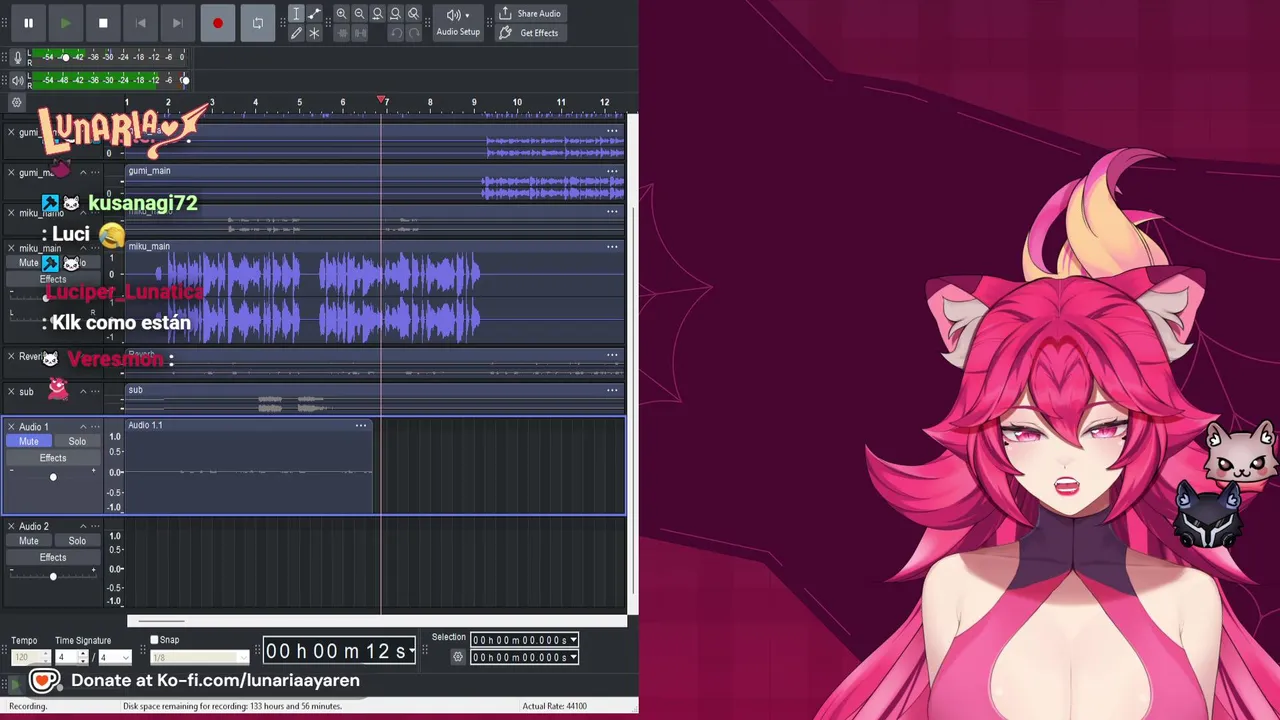Fit selection to width zoom icon
Screen dimensions: 1280x720
coord(377,14)
